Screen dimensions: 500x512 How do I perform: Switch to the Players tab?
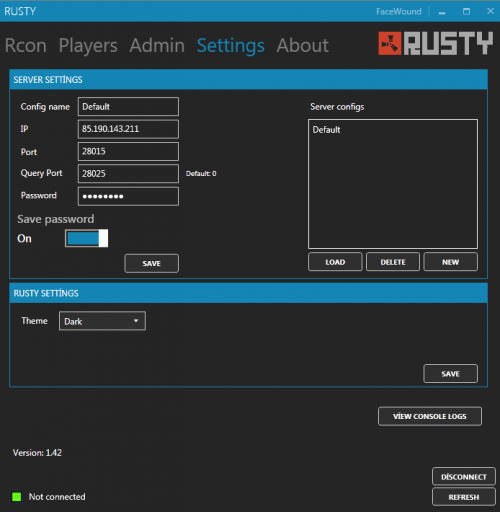click(x=88, y=45)
